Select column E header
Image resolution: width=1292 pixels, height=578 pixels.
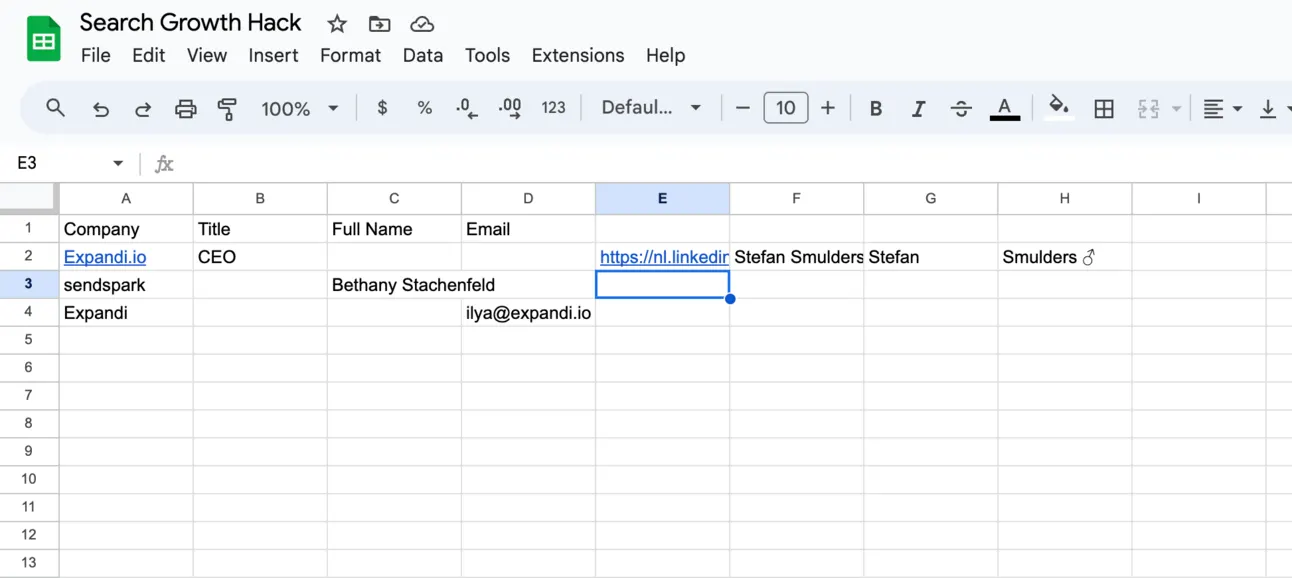(662, 199)
